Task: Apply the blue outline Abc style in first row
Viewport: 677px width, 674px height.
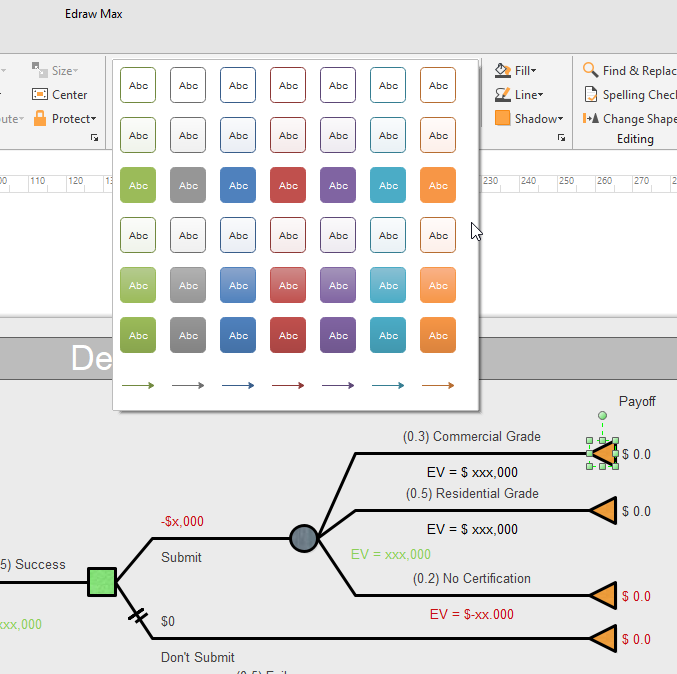Action: [x=238, y=85]
